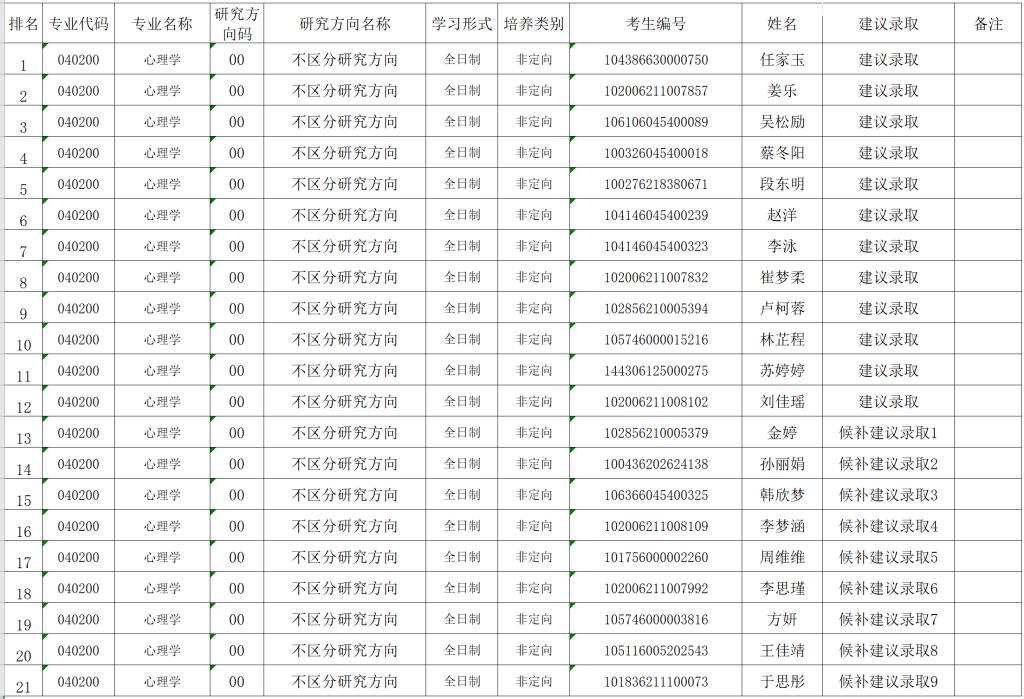Select exam number 100276218380671

(x=656, y=184)
